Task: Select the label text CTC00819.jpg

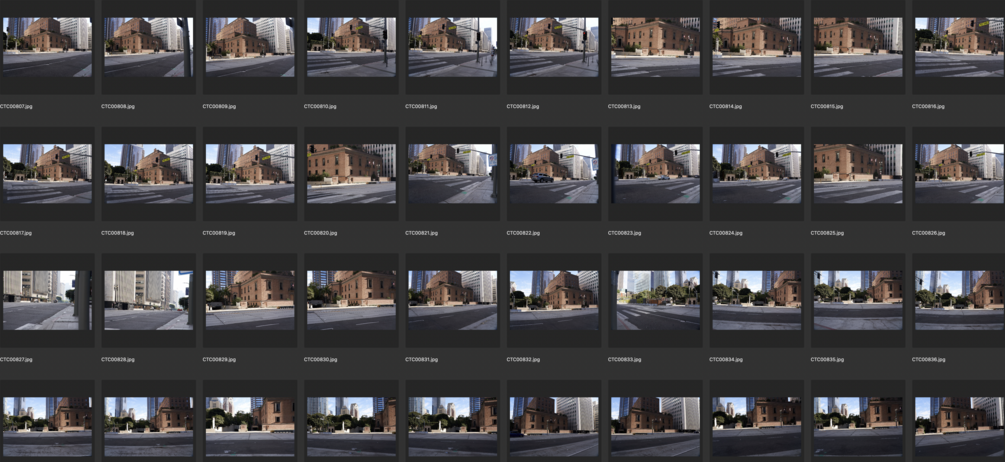Action: pyautogui.click(x=219, y=233)
